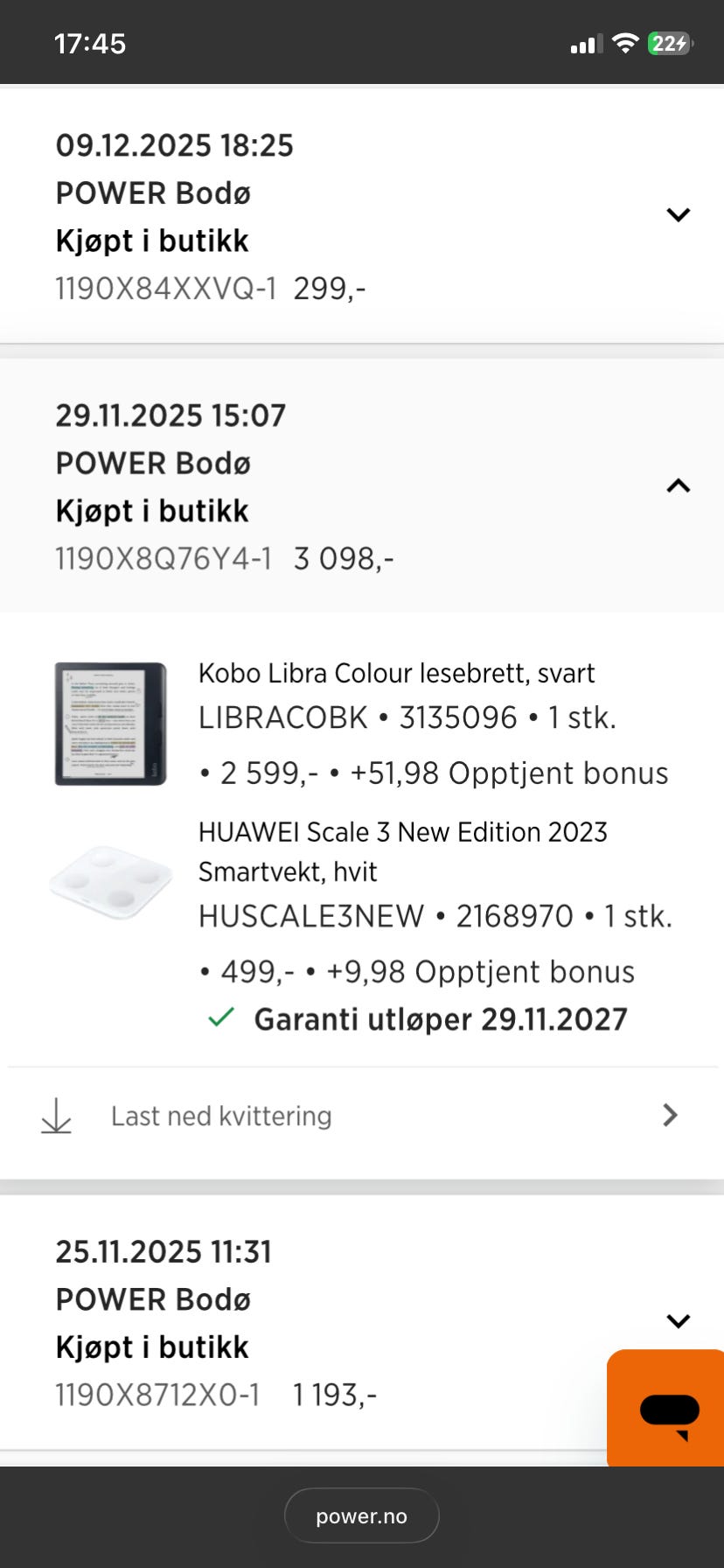Select the 25.11.2025 11:31 order row

point(362,1322)
